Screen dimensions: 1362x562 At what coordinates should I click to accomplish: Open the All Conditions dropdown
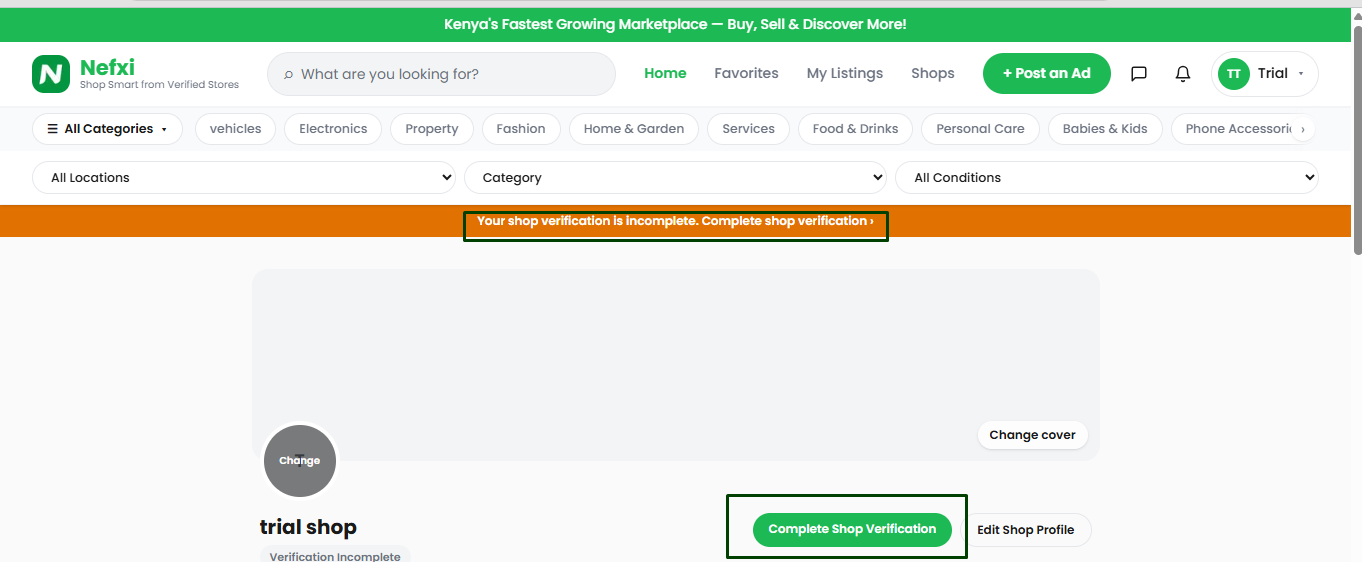1107,178
